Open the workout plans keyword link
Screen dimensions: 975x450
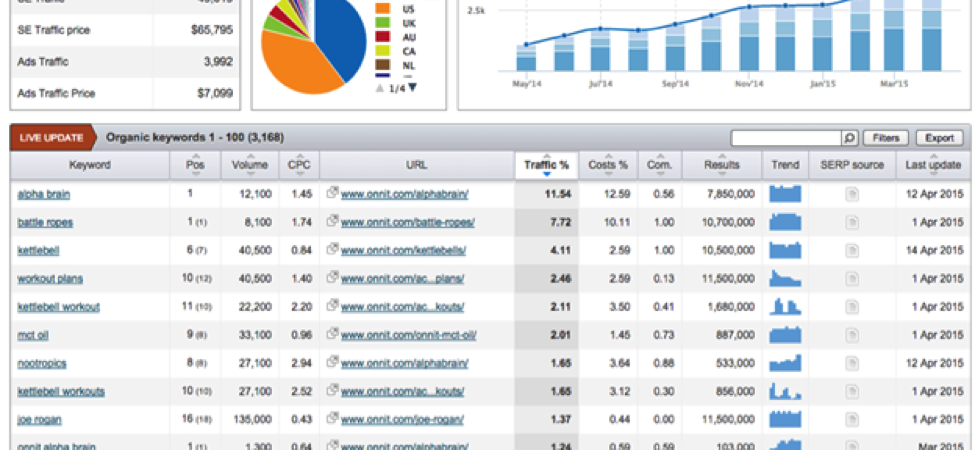[50, 278]
